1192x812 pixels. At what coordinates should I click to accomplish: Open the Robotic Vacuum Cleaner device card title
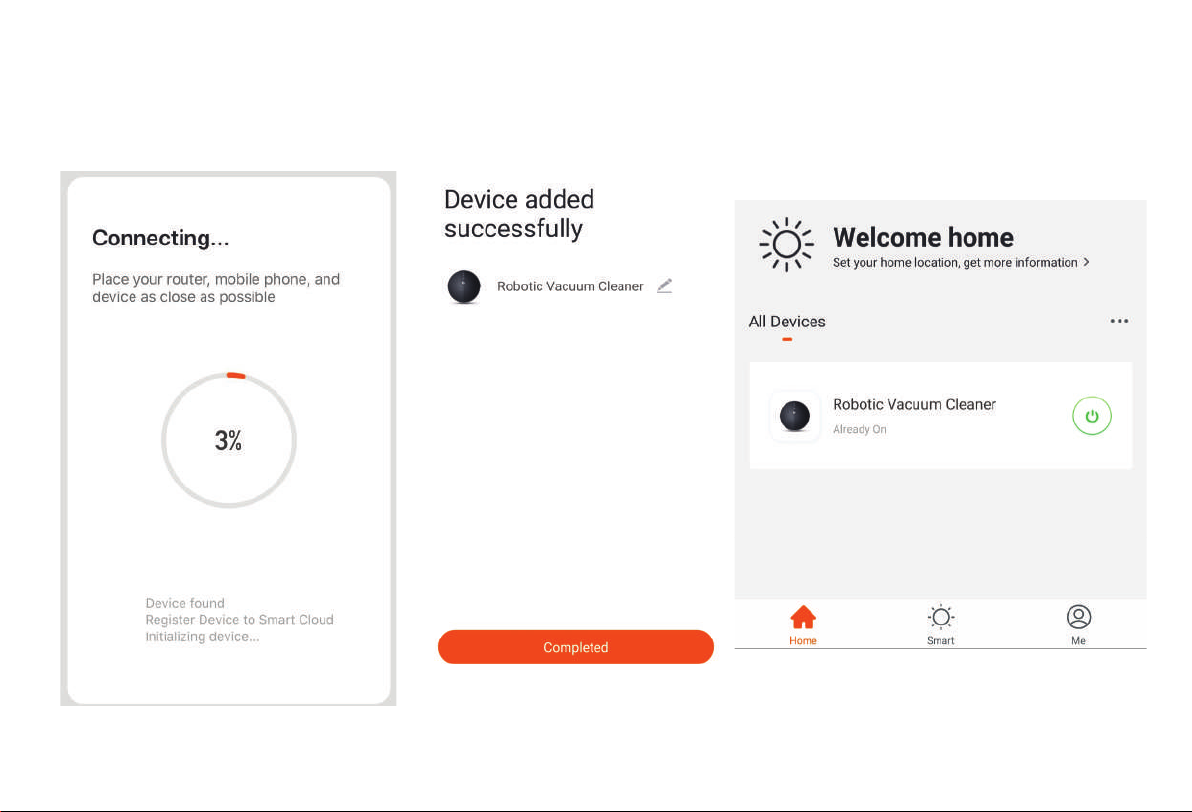tap(915, 404)
